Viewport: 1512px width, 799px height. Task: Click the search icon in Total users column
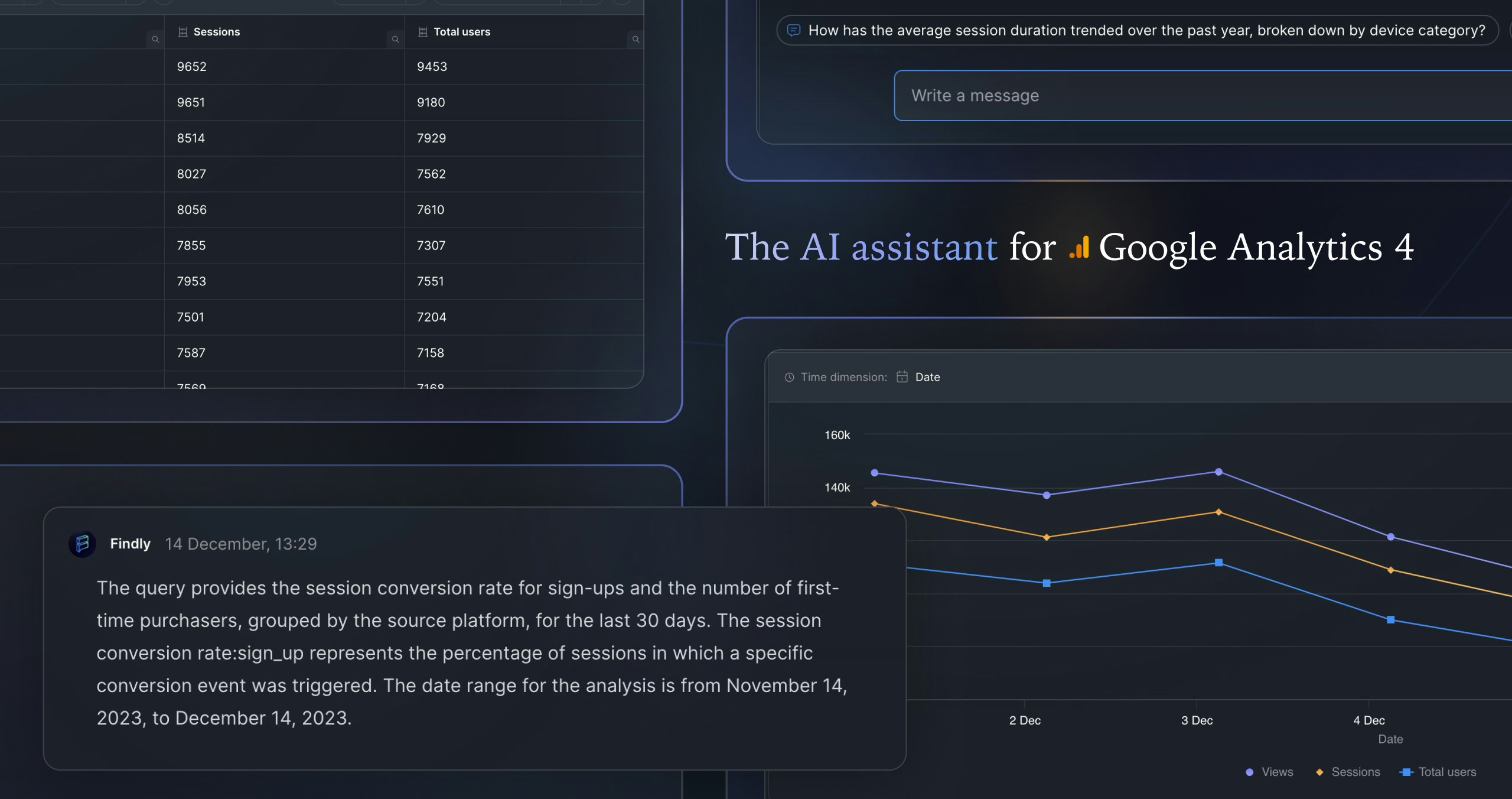[636, 40]
